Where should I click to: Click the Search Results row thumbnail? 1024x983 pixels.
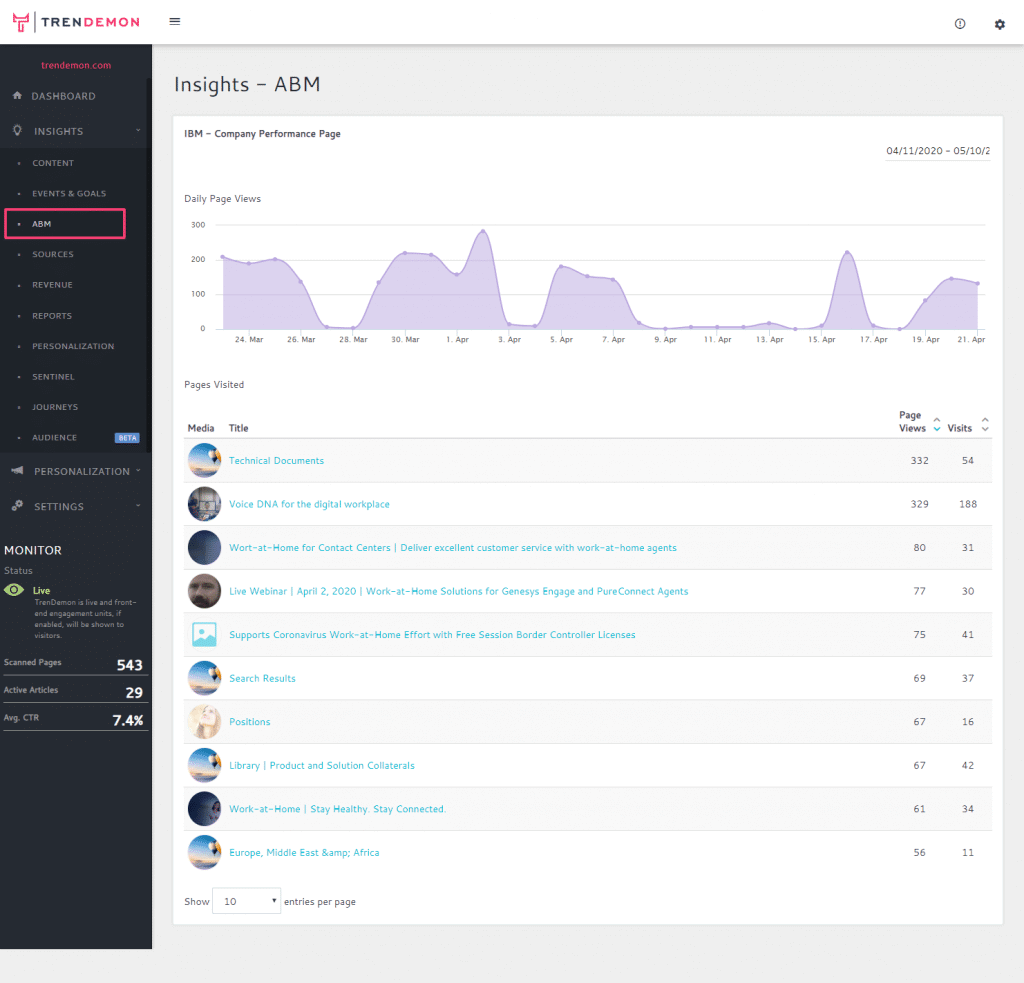(x=204, y=678)
